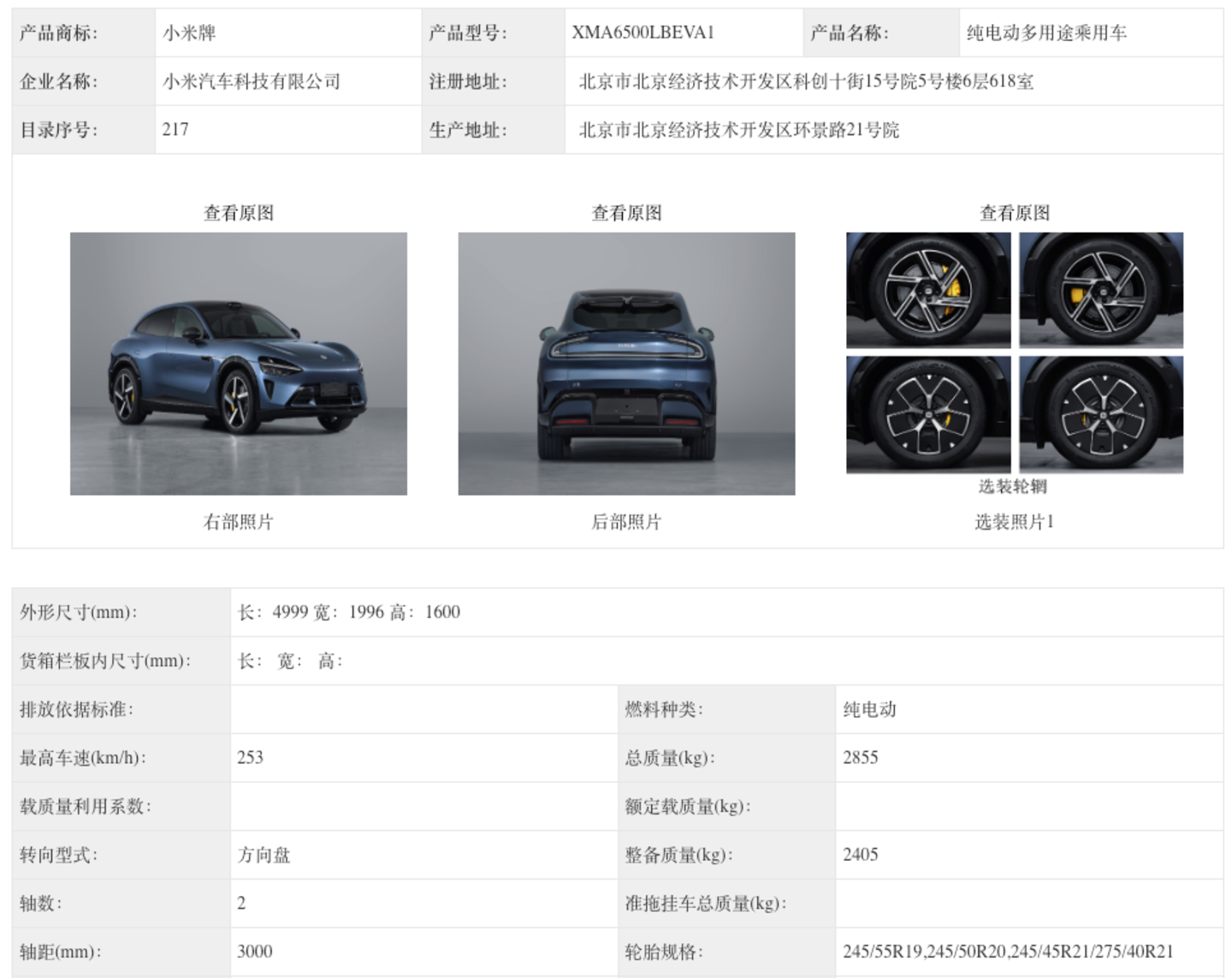Click the max speed value 253

[251, 757]
